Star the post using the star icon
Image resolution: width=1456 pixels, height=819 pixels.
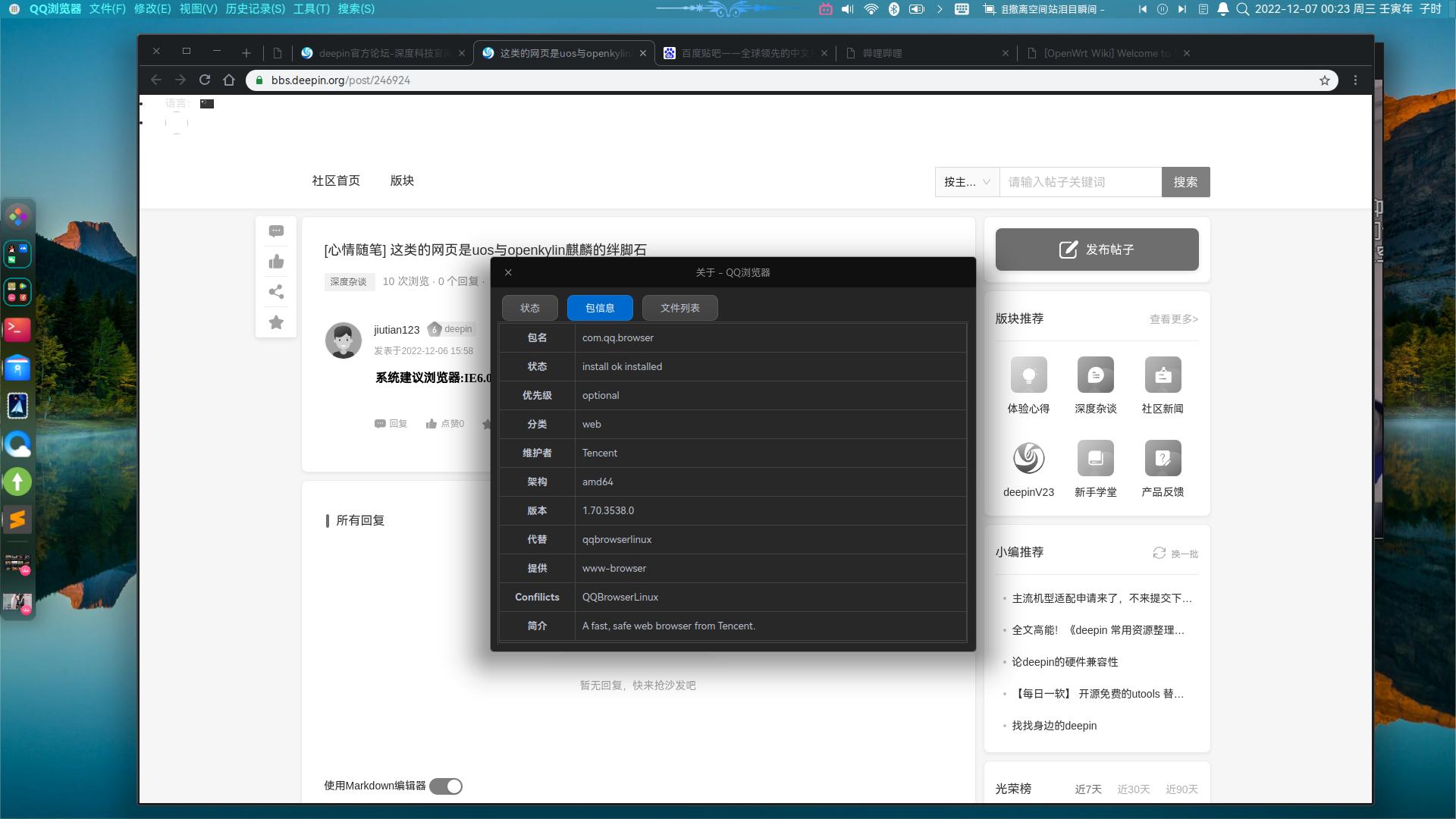[276, 322]
